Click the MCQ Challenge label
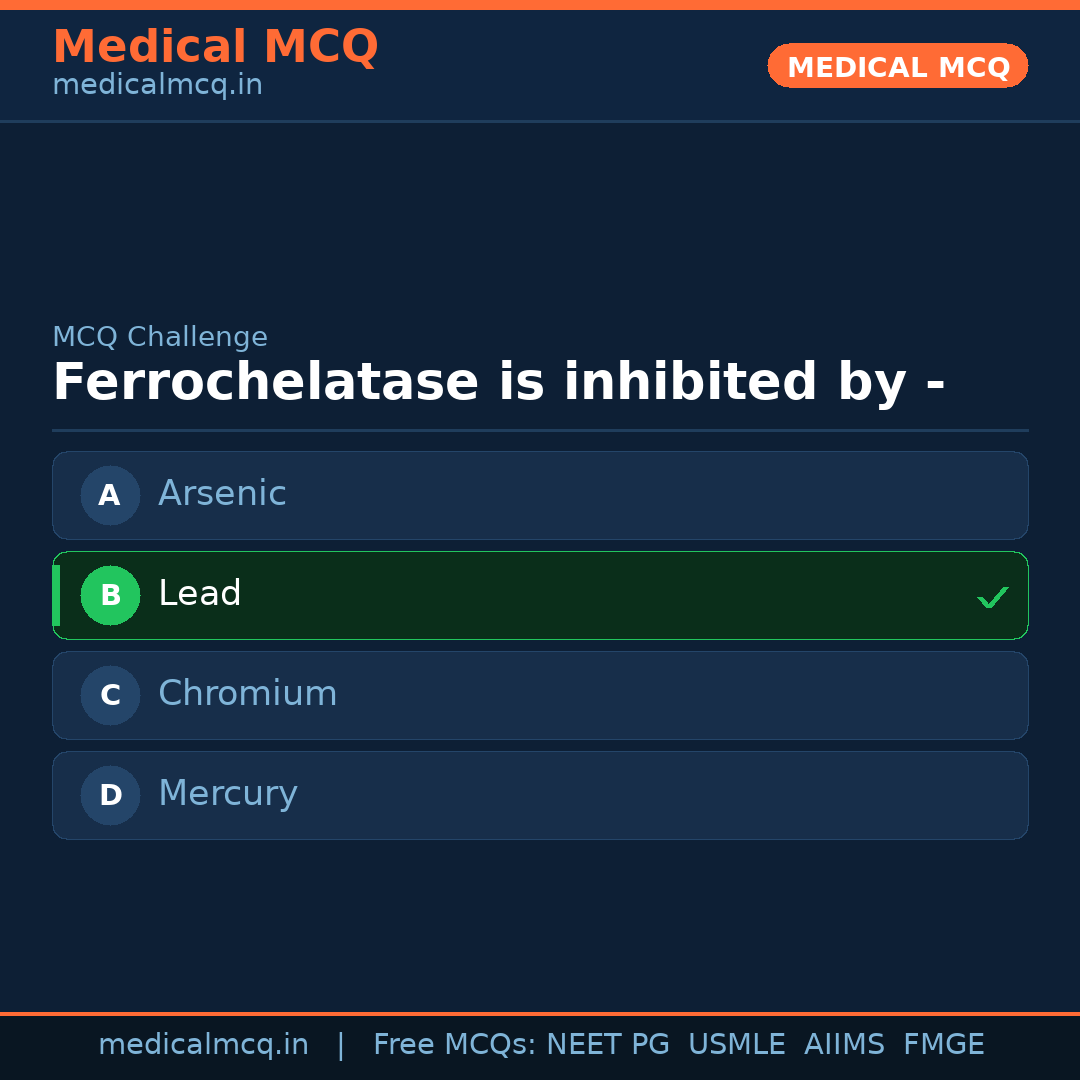Screen dimensions: 1080x1080 (x=160, y=337)
